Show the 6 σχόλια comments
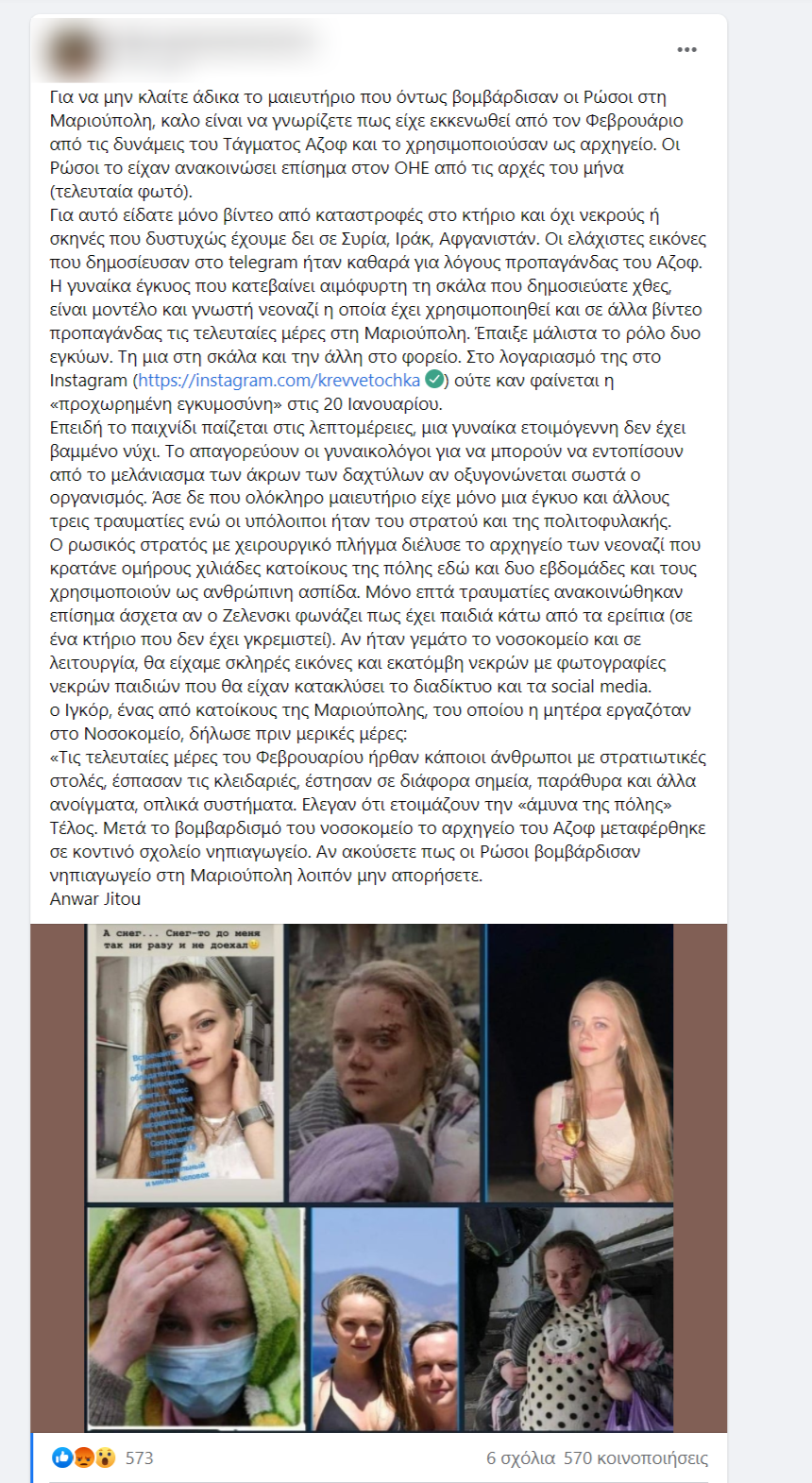Image resolution: width=812 pixels, height=1483 pixels. click(x=521, y=1457)
